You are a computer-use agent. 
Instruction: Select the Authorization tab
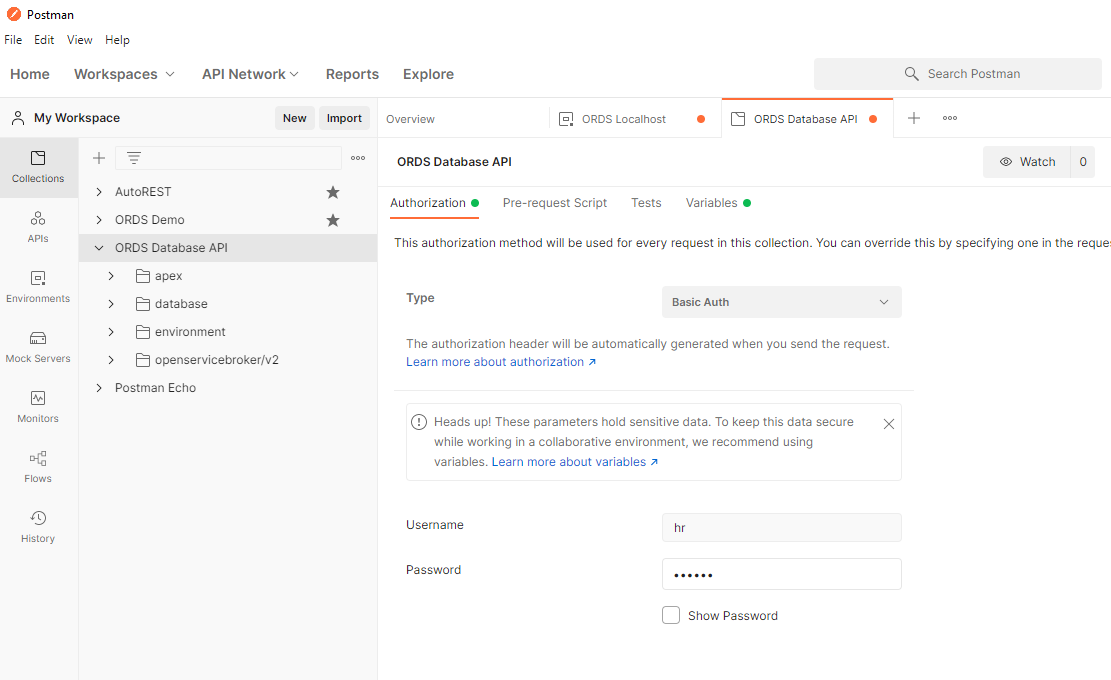tap(434, 203)
